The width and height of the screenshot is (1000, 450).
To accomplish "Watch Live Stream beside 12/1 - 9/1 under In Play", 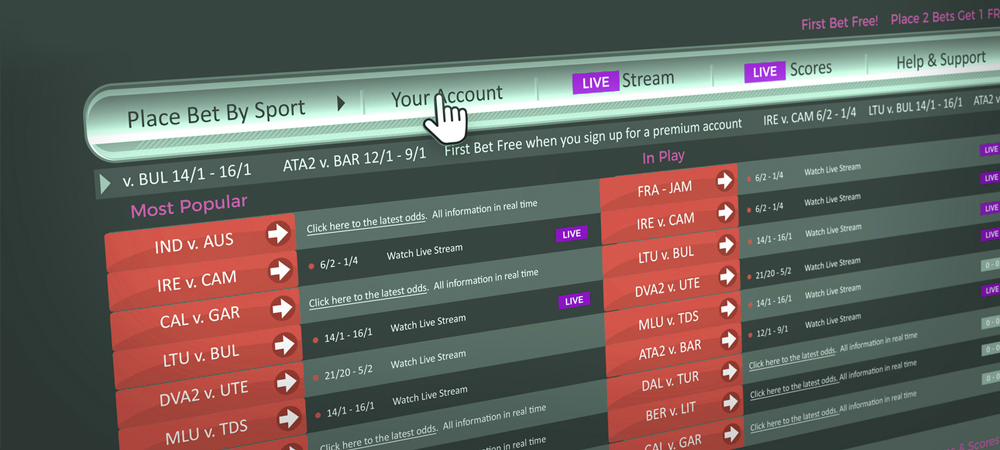I will (834, 321).
